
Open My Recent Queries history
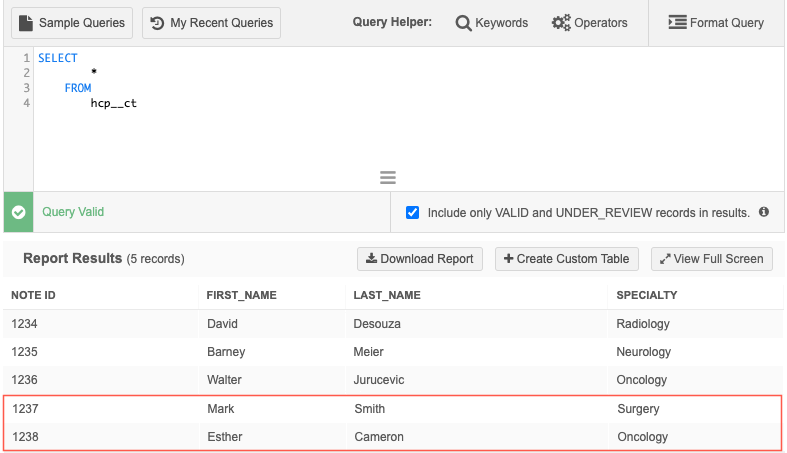pos(211,23)
